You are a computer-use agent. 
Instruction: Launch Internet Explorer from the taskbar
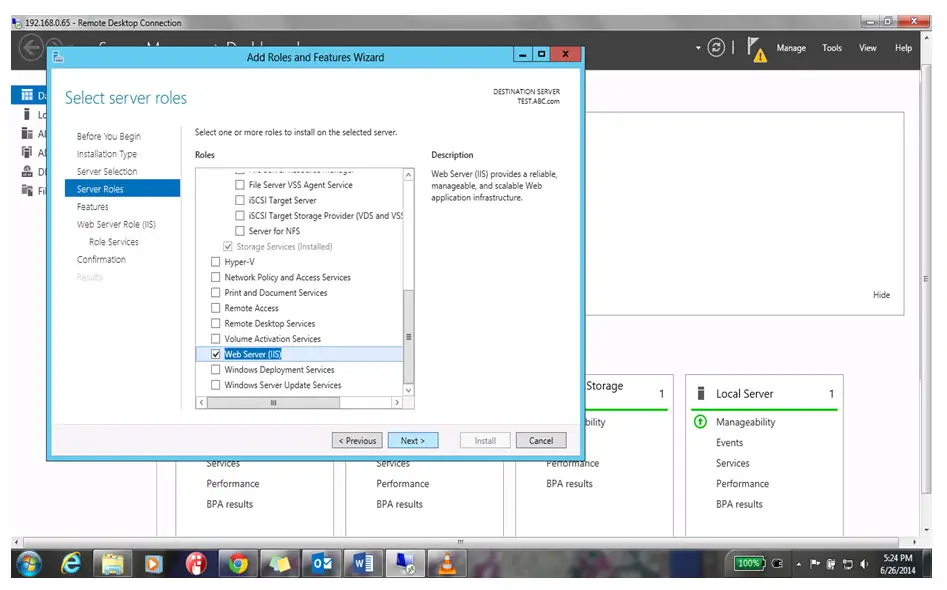[71, 564]
